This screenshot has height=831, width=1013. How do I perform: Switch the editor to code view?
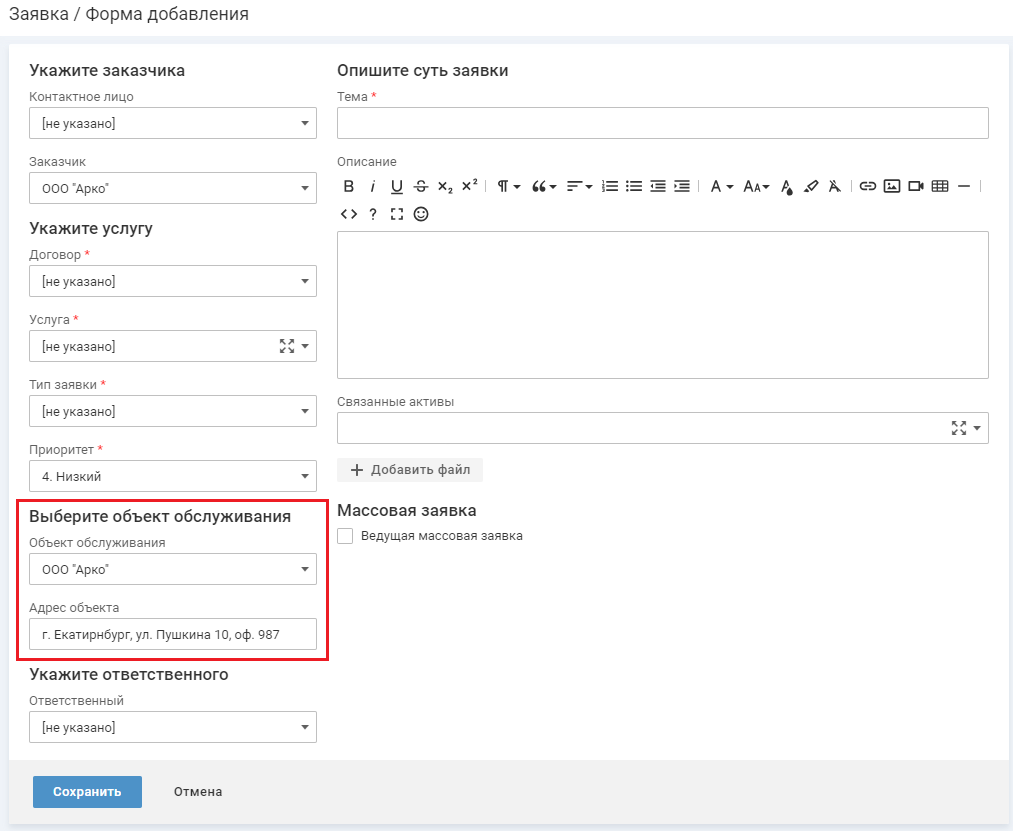point(348,214)
